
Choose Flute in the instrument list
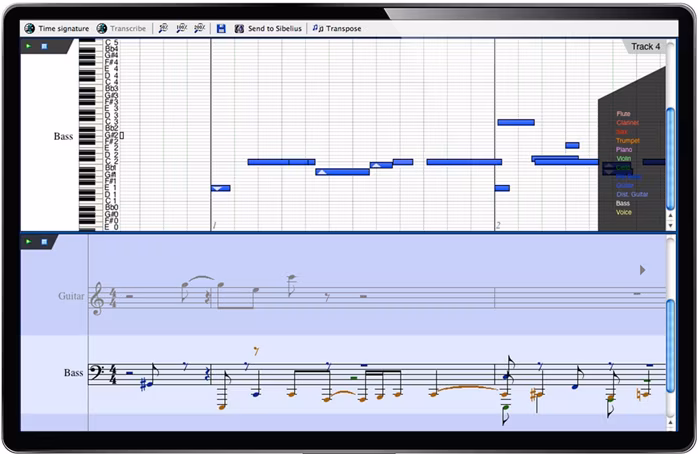[x=623, y=114]
